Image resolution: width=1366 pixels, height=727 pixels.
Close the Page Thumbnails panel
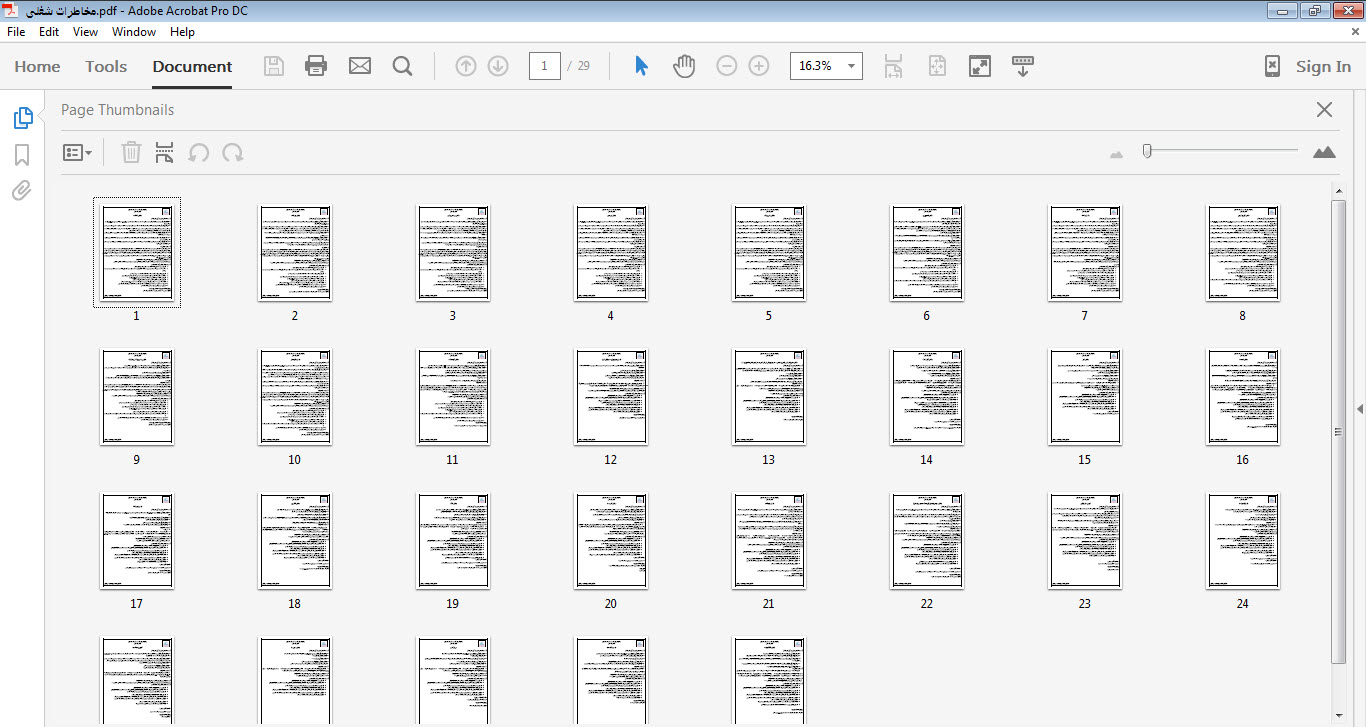[1324, 110]
